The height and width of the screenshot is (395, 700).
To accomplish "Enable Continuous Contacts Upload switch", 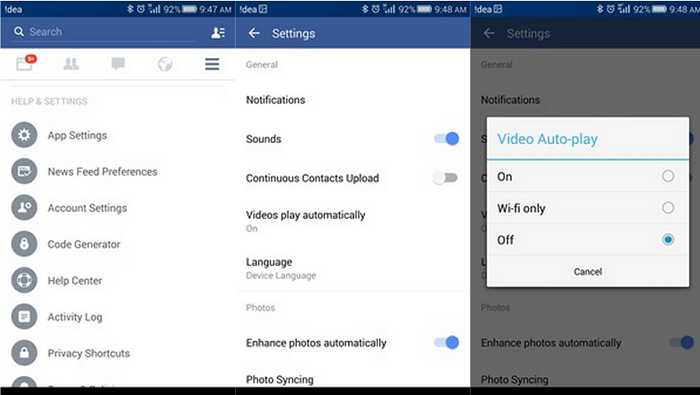I will 445,178.
